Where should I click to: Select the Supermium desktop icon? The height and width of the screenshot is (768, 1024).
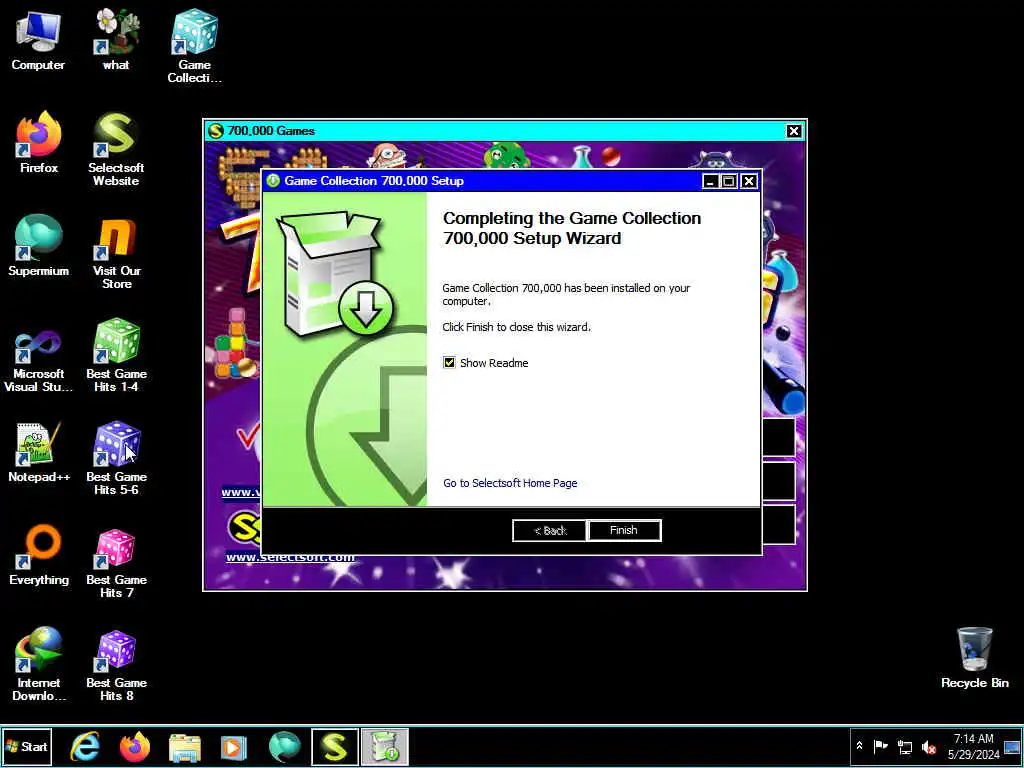point(39,246)
